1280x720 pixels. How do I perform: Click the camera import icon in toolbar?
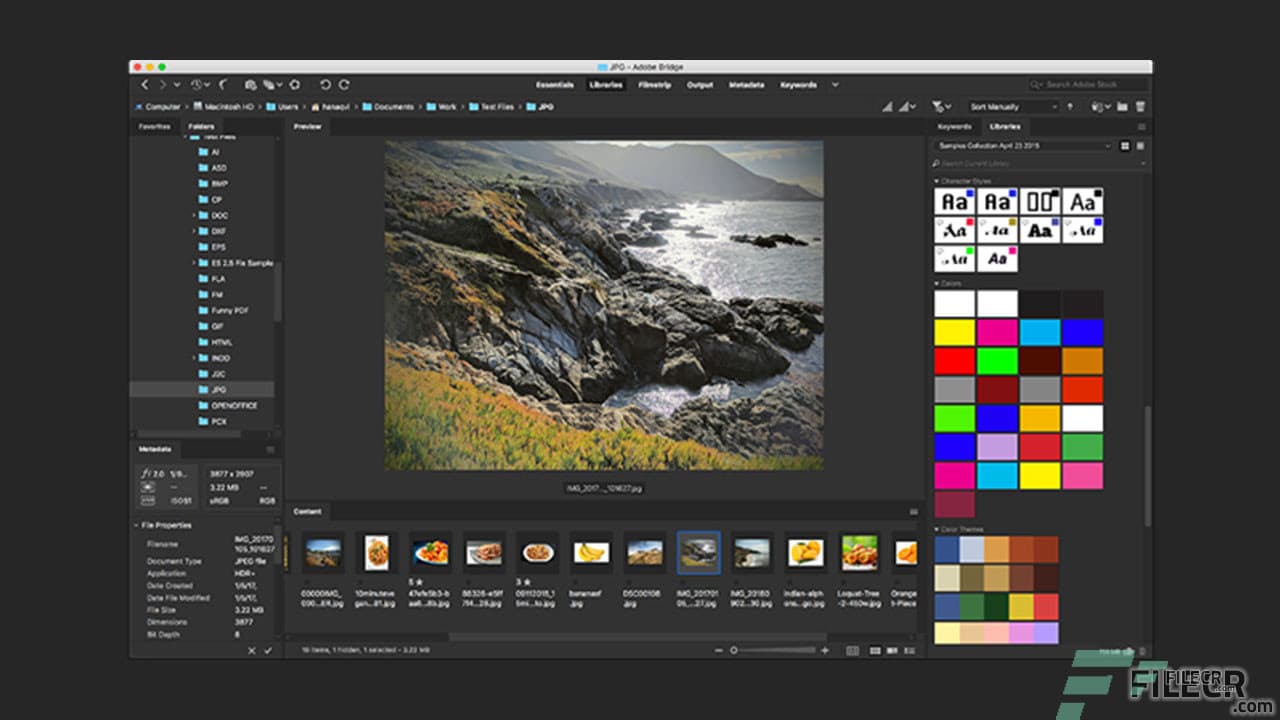[x=251, y=85]
